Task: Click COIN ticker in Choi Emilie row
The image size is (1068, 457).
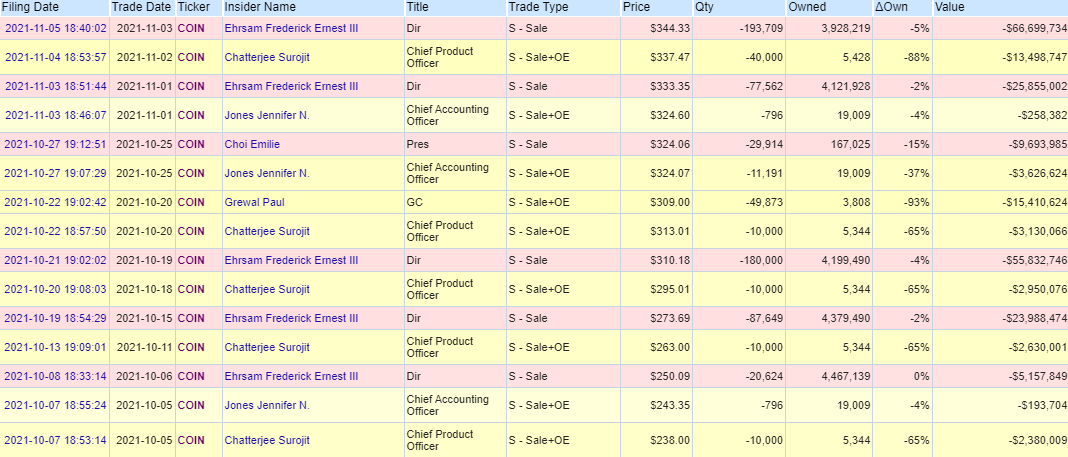Action: click(191, 144)
